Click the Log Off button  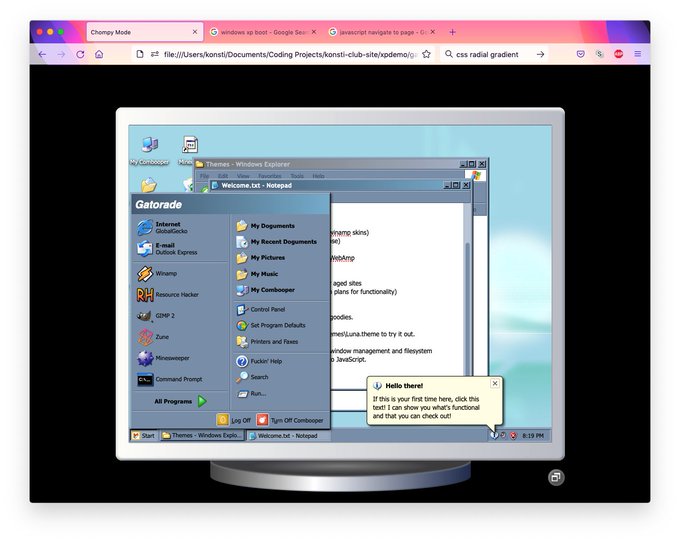(234, 420)
